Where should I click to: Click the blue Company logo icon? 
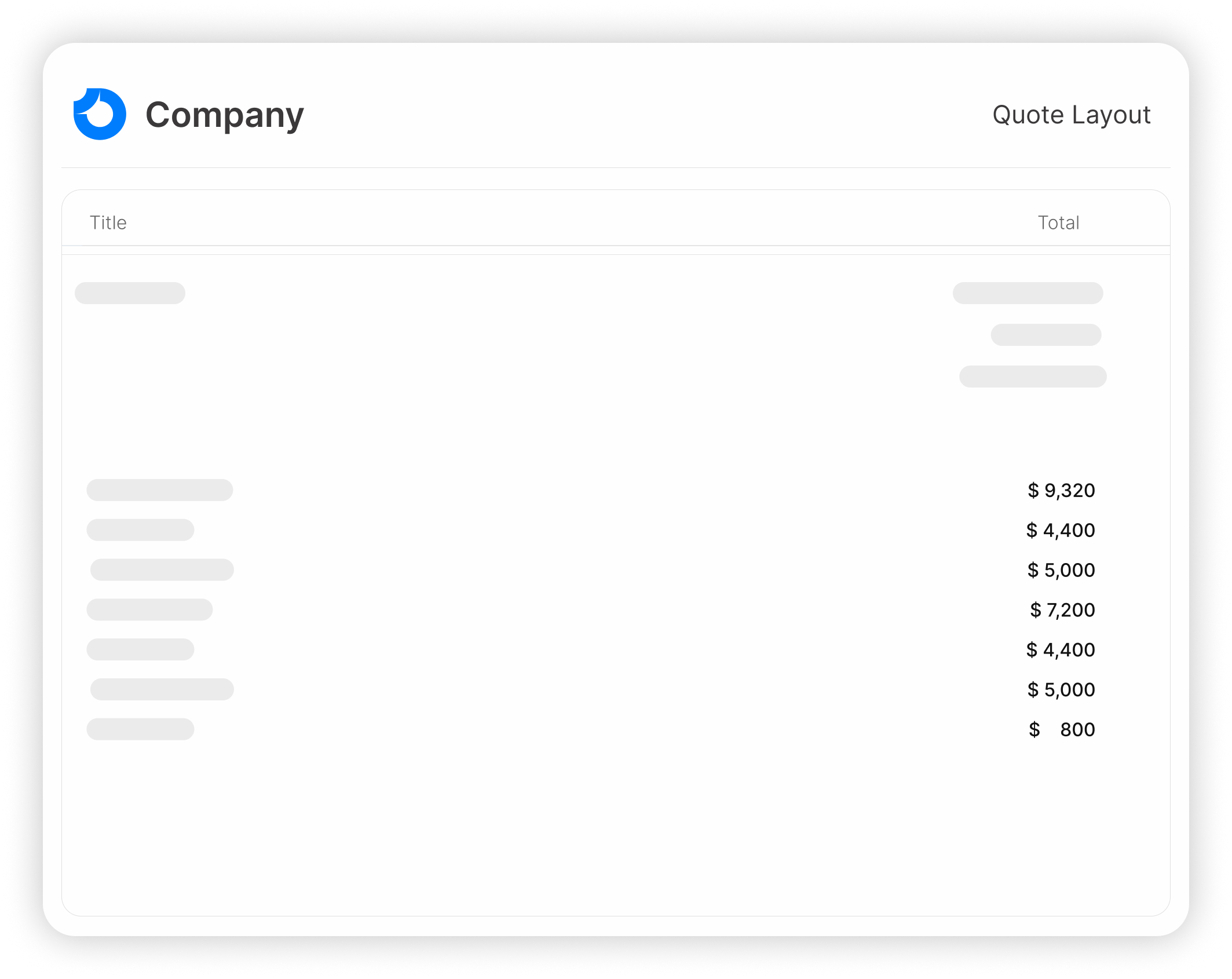tap(100, 114)
